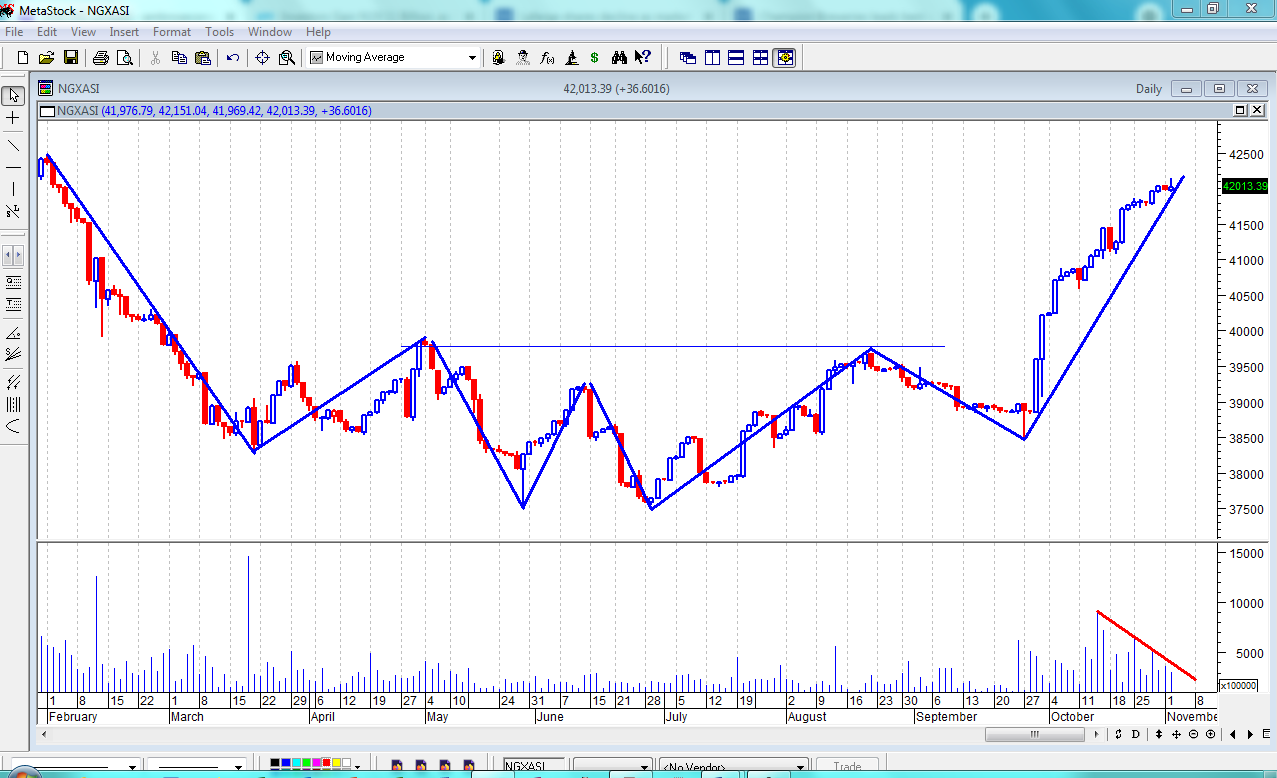Open the Format menu
1277x778 pixels.
(x=171, y=31)
